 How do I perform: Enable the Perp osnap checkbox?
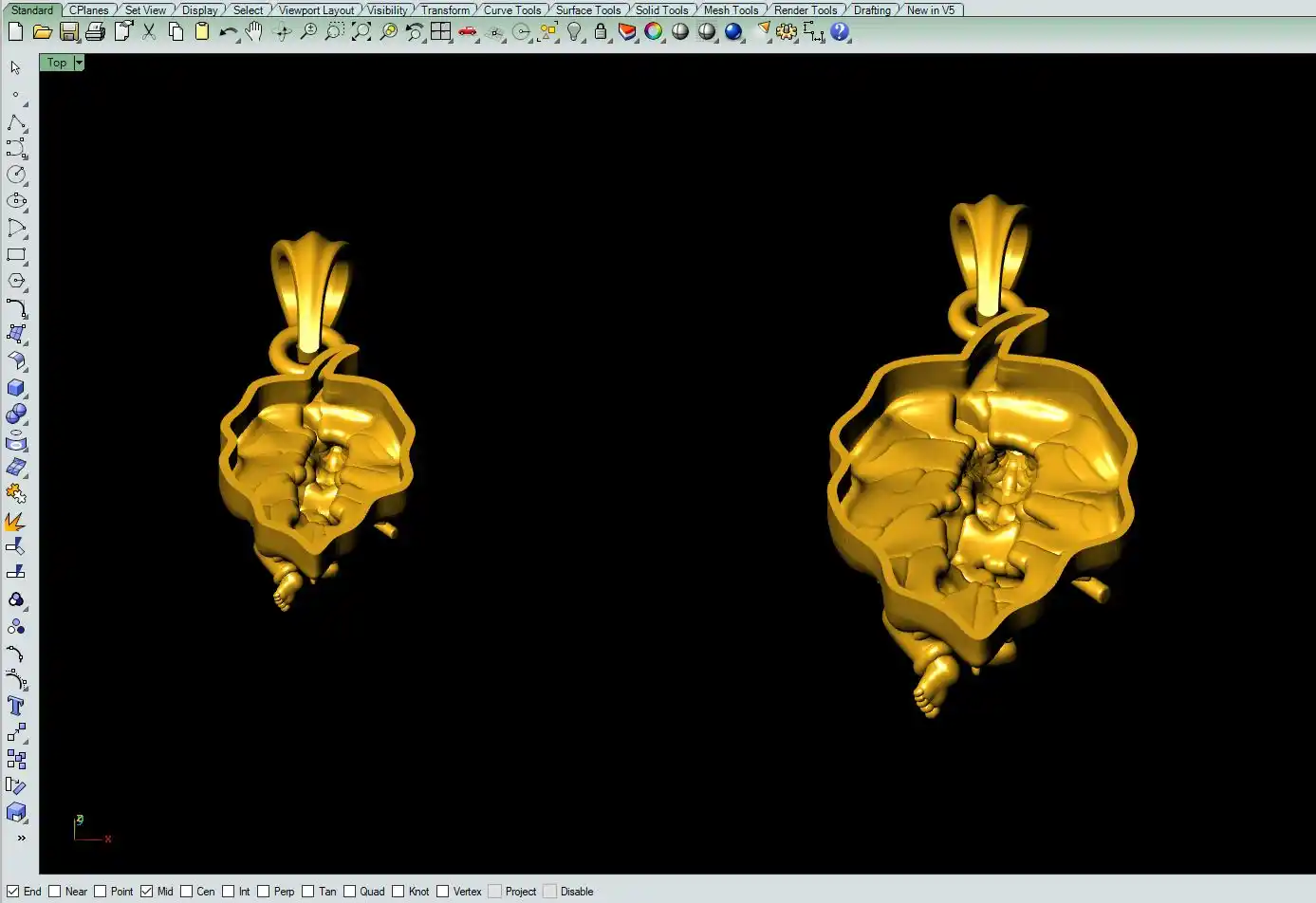point(264,892)
